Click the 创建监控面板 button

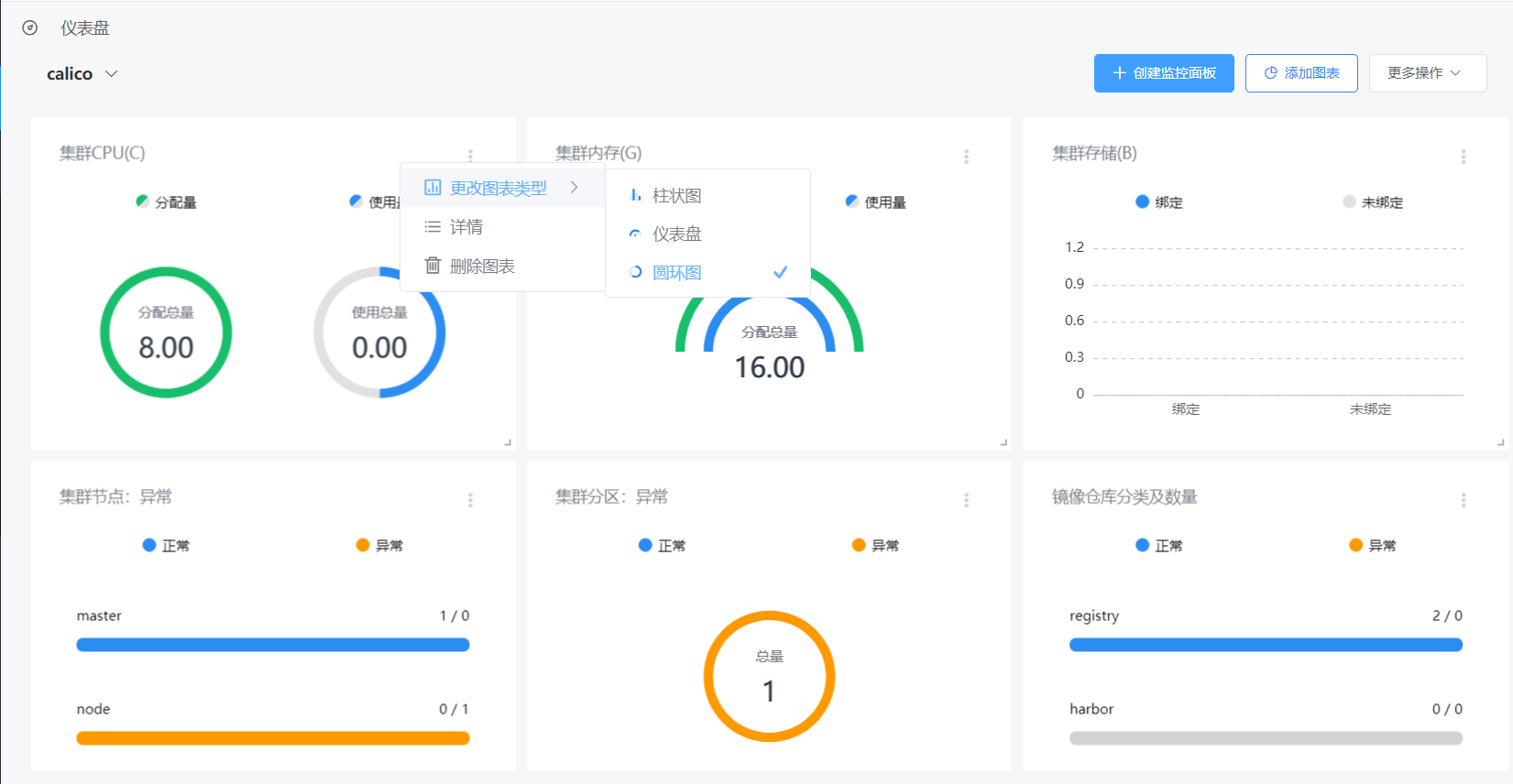pos(1164,73)
